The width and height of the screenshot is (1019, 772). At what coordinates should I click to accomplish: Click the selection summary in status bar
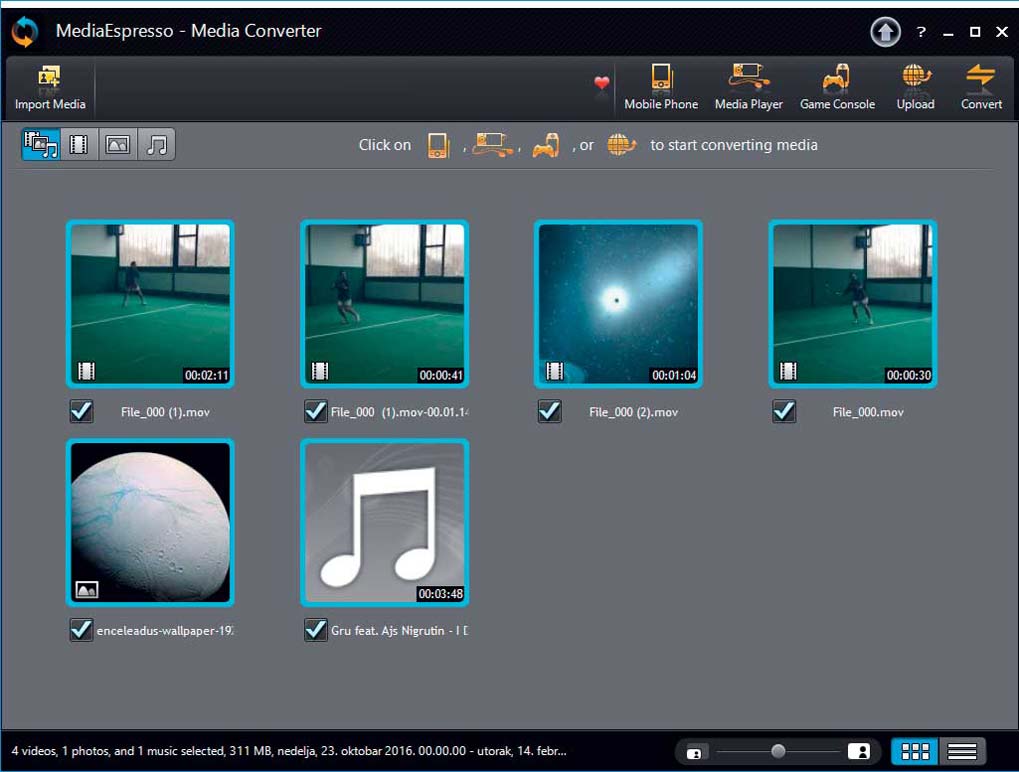point(289,751)
